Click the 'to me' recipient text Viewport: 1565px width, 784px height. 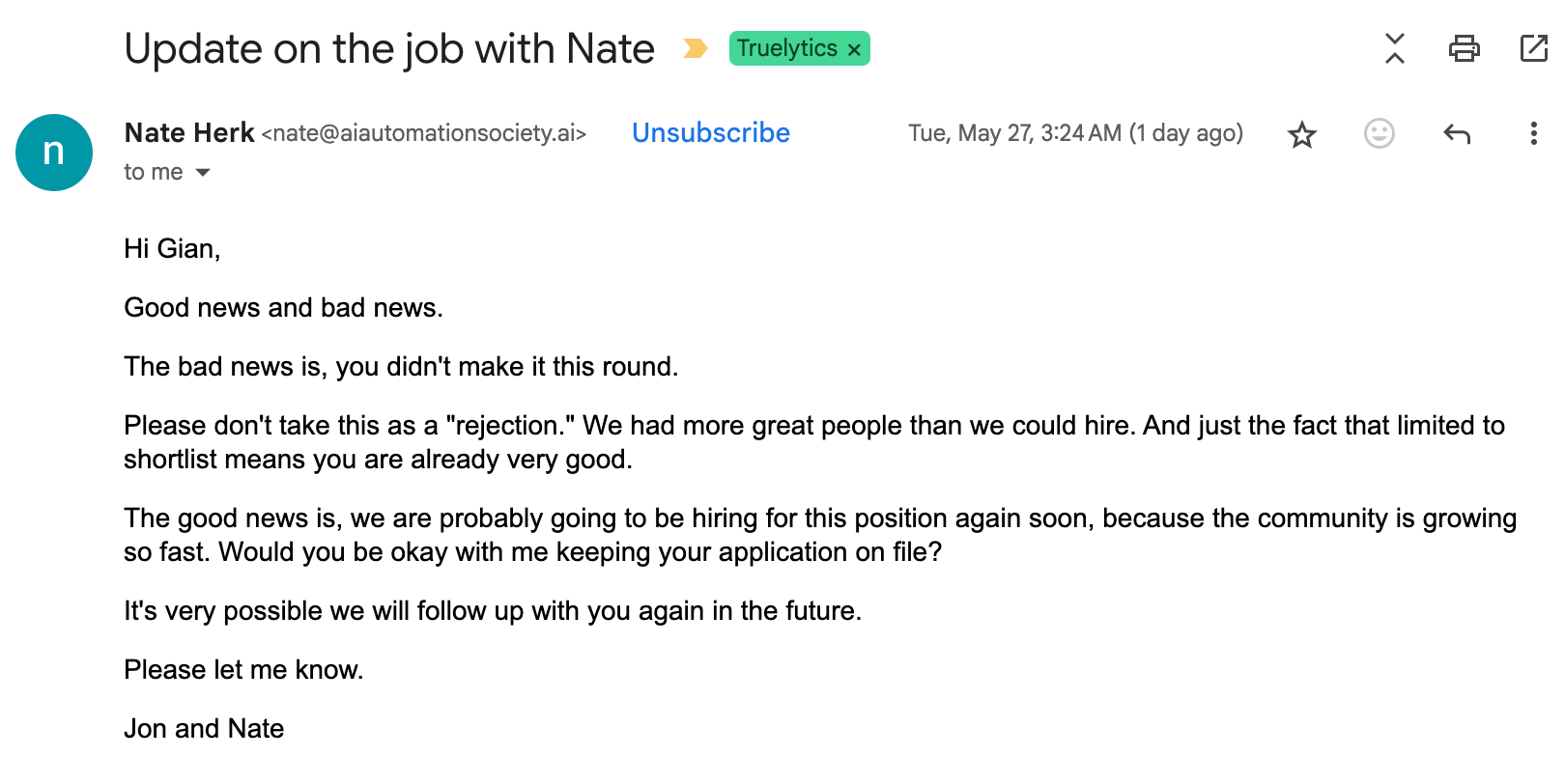pos(154,172)
